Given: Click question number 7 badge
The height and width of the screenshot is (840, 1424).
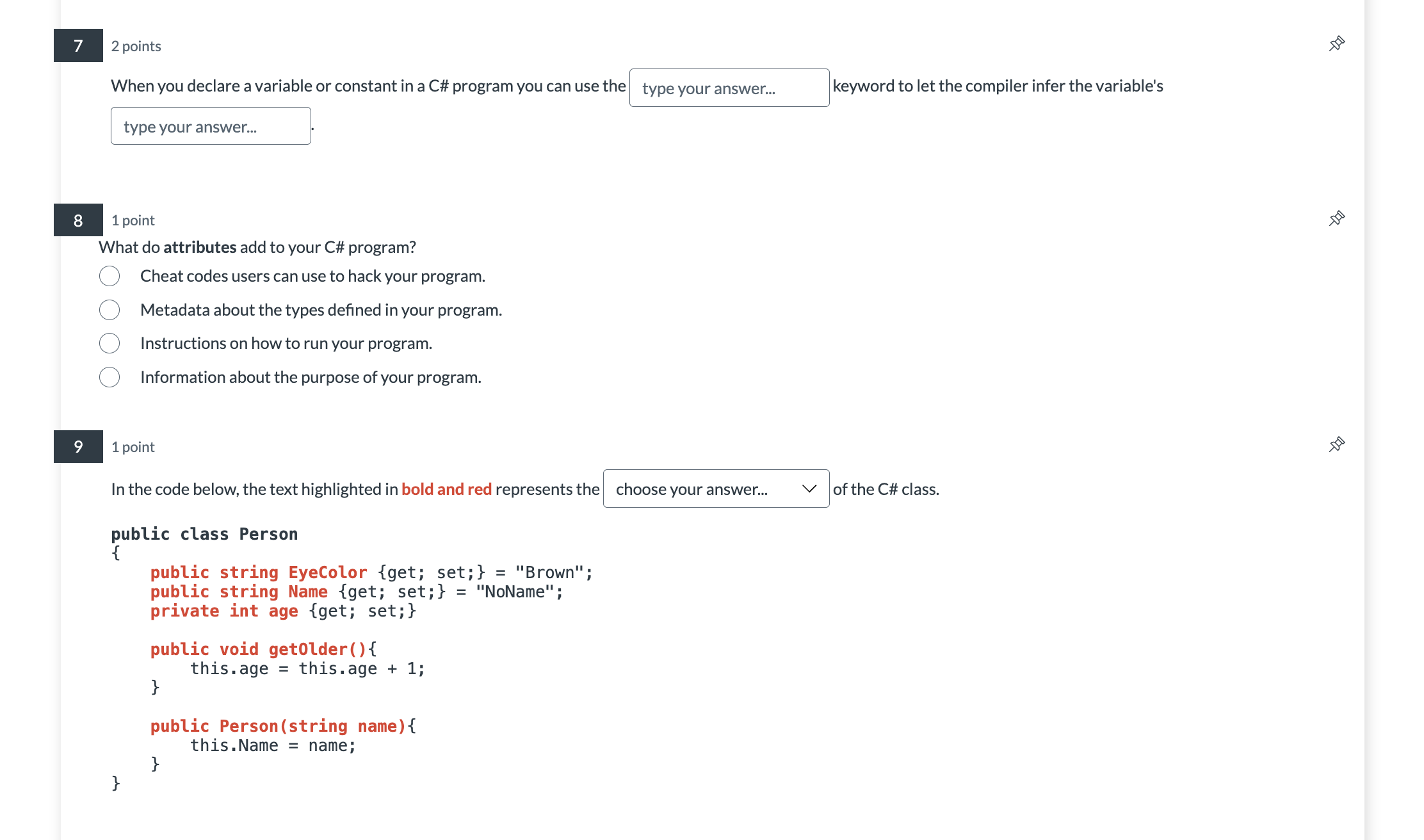Looking at the screenshot, I should (78, 45).
